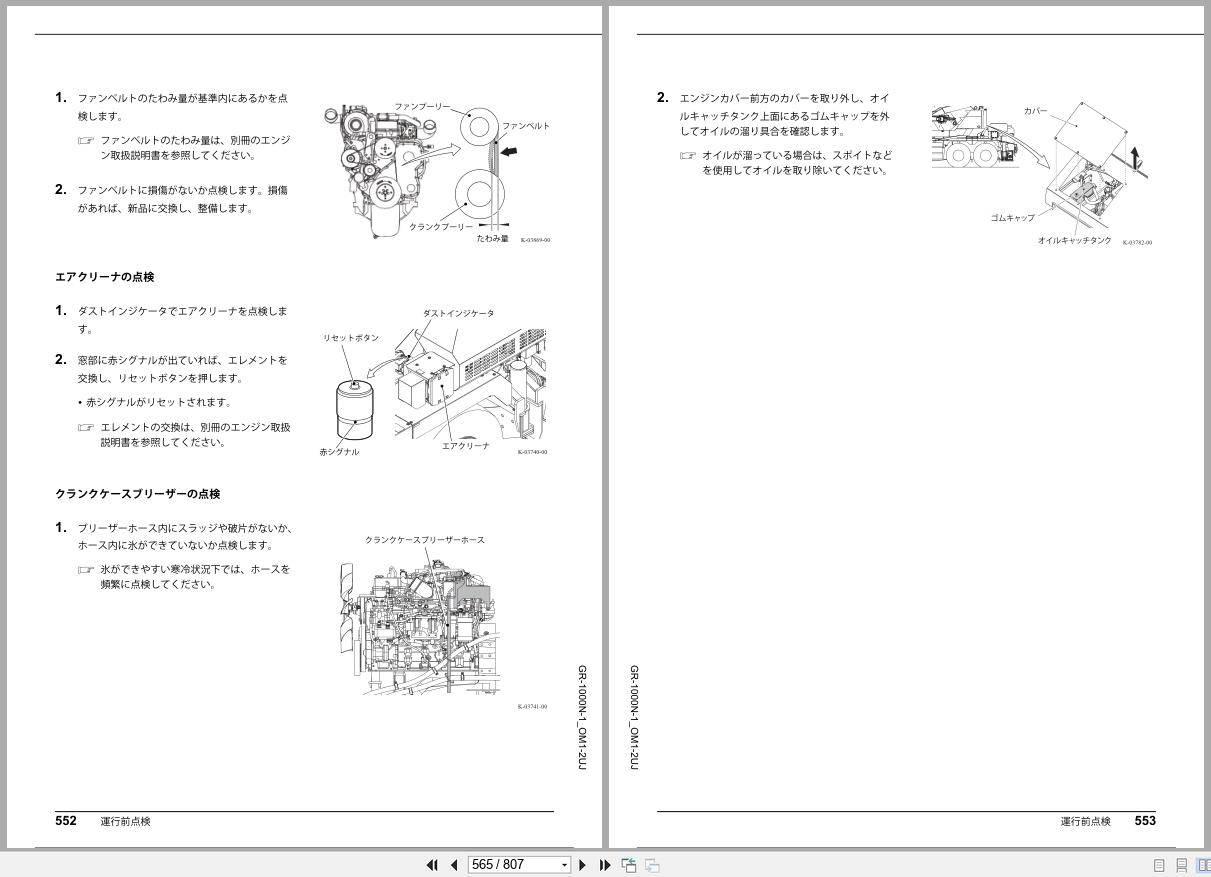Click label エアクリーナ in the diagram

click(x=466, y=446)
